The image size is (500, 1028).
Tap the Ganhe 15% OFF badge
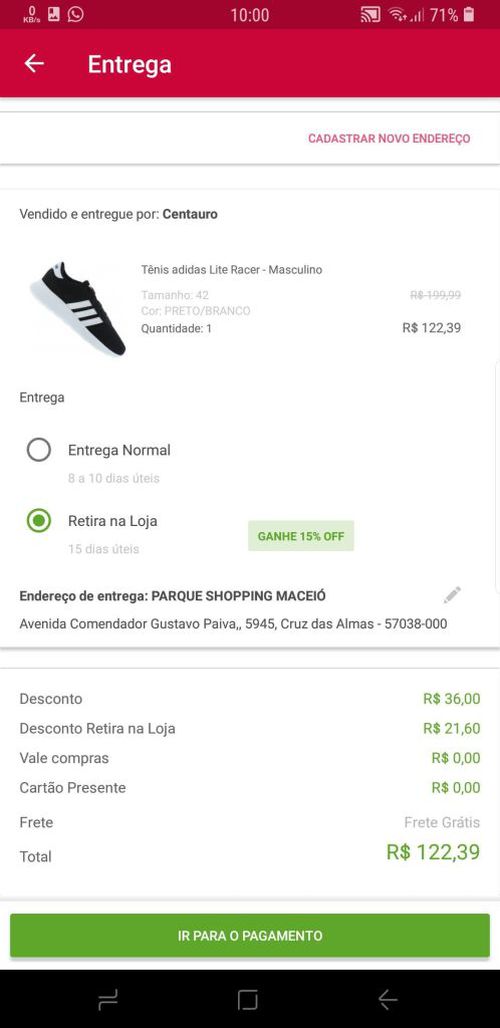(x=301, y=536)
